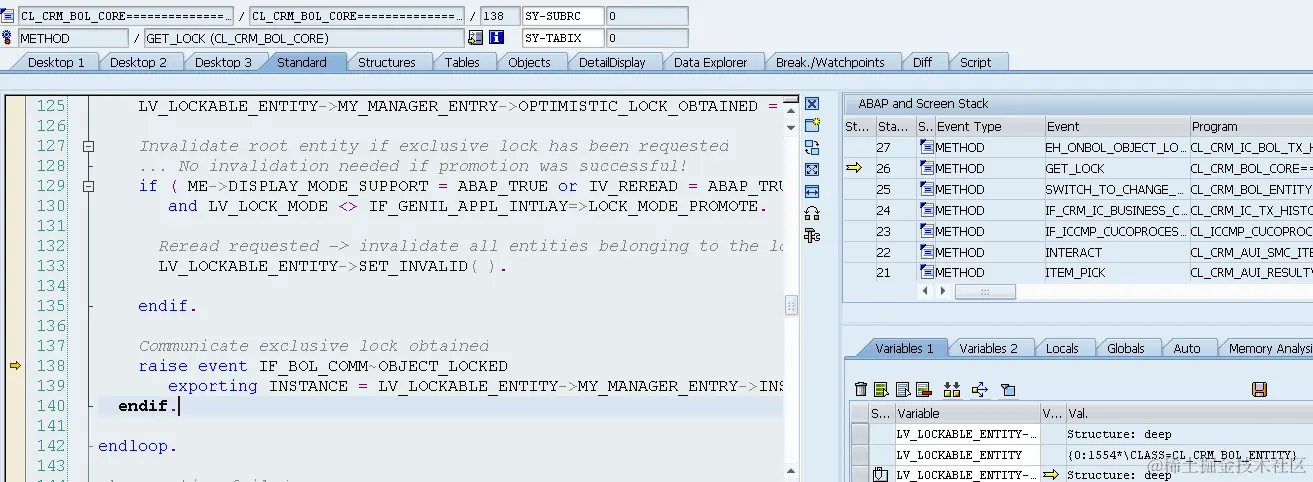Open the DetailDisplay tab

click(612, 62)
